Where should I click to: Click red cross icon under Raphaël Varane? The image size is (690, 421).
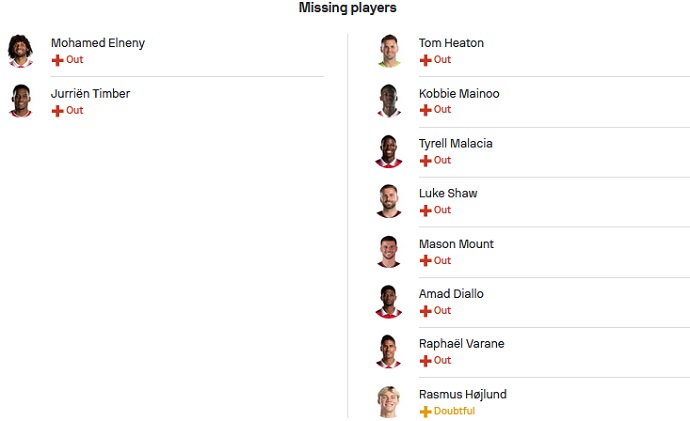[x=426, y=360]
